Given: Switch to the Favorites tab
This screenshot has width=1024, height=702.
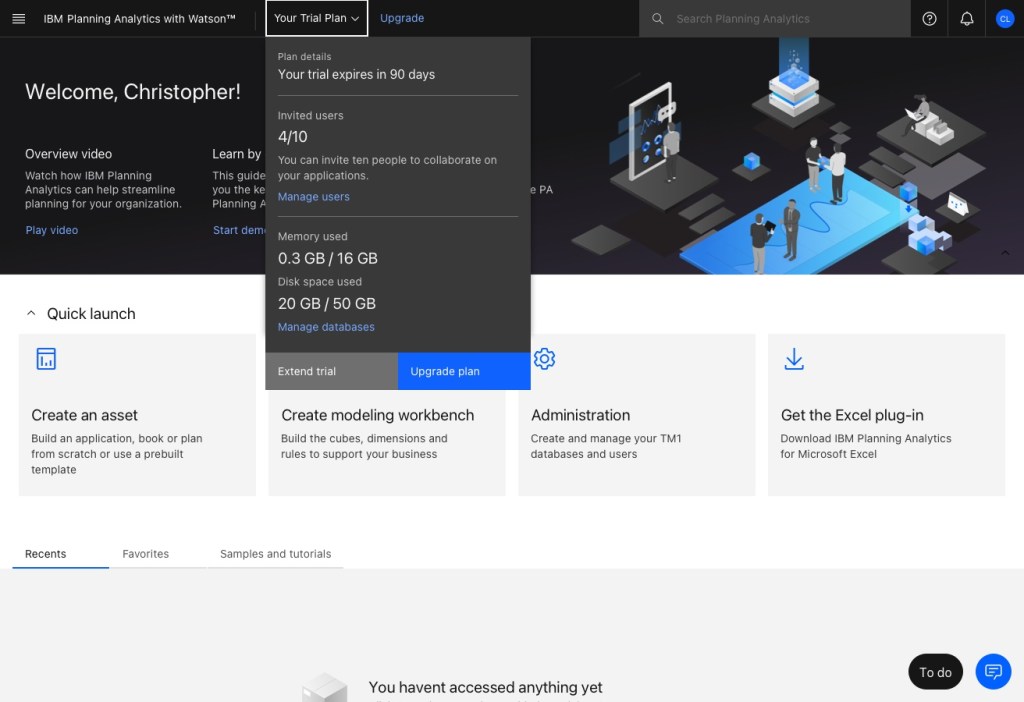Looking at the screenshot, I should point(146,553).
